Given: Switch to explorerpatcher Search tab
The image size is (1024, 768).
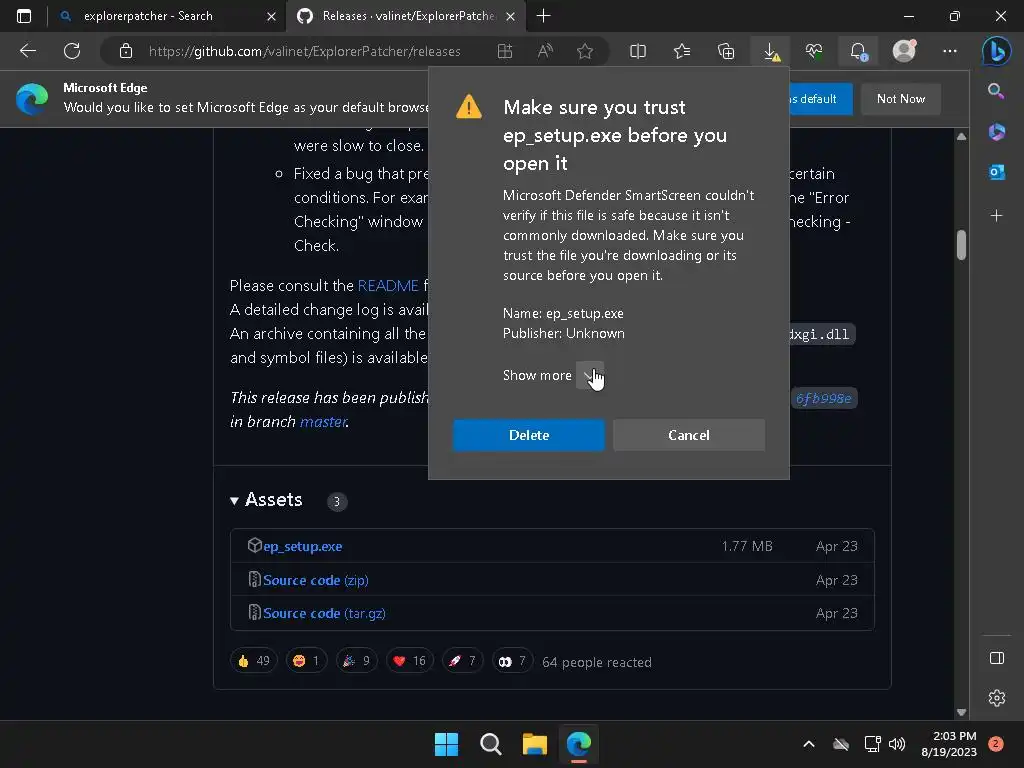Looking at the screenshot, I should coord(148,16).
